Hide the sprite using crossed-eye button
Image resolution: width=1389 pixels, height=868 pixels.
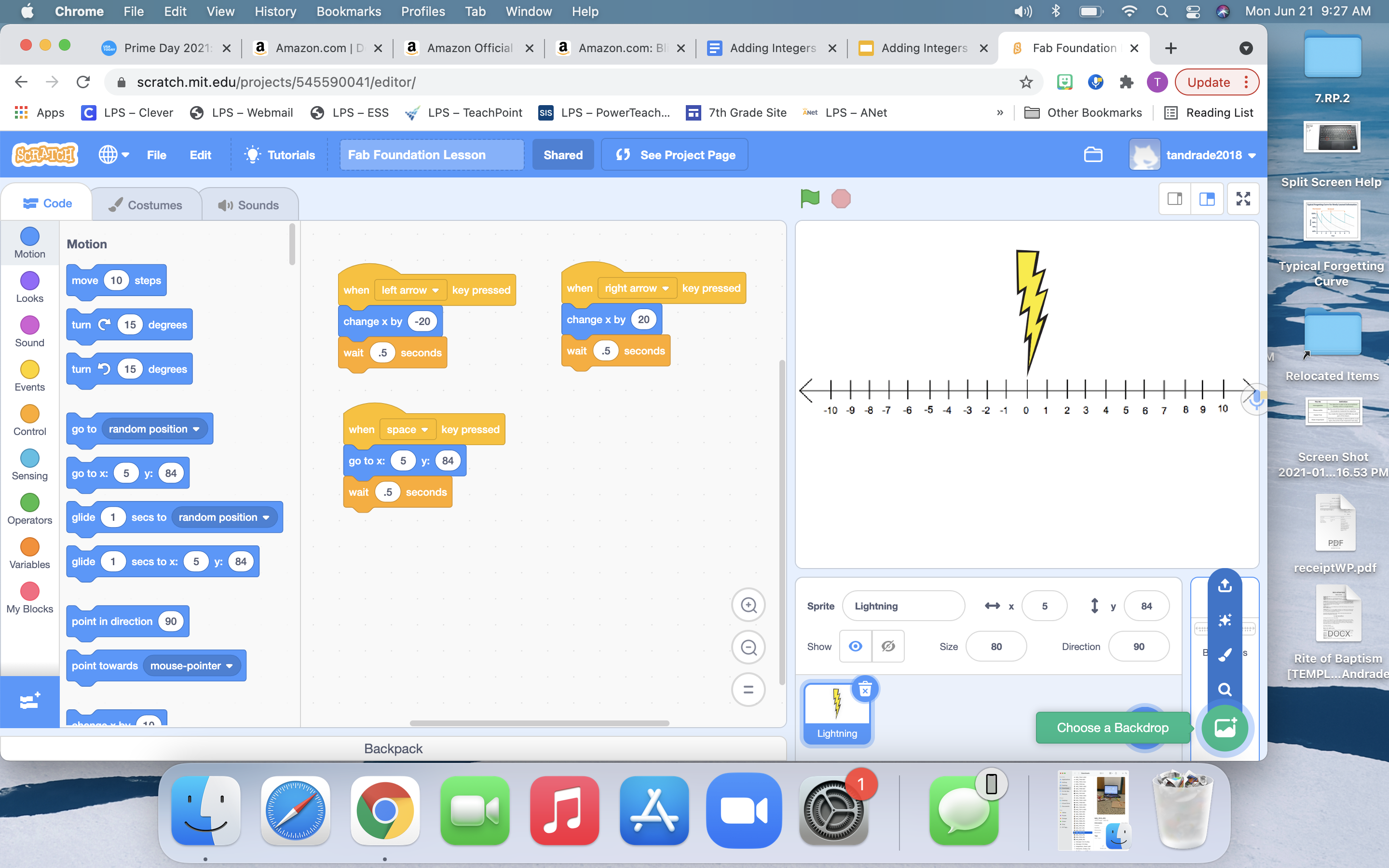pos(888,646)
